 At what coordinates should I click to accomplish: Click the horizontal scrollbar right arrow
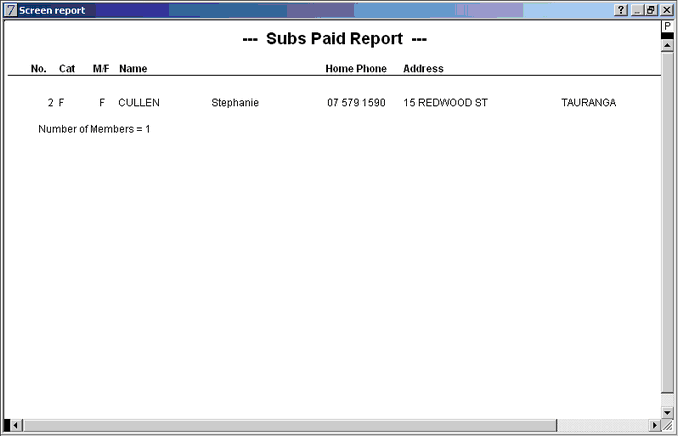[655, 425]
